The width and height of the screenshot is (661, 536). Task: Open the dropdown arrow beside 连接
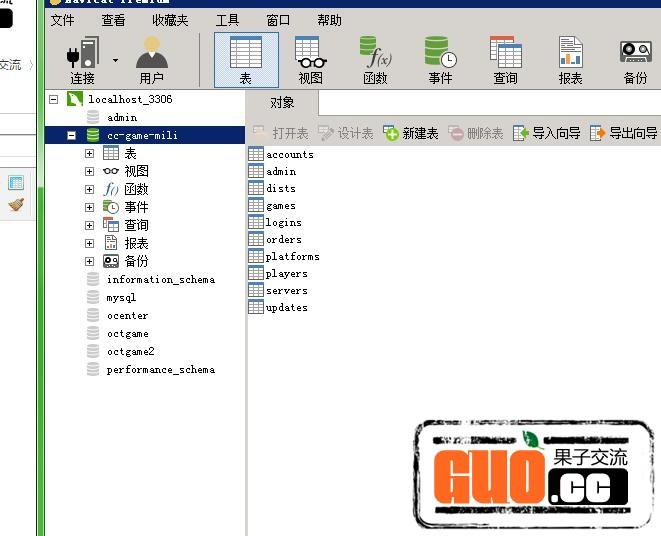pyautogui.click(x=115, y=61)
